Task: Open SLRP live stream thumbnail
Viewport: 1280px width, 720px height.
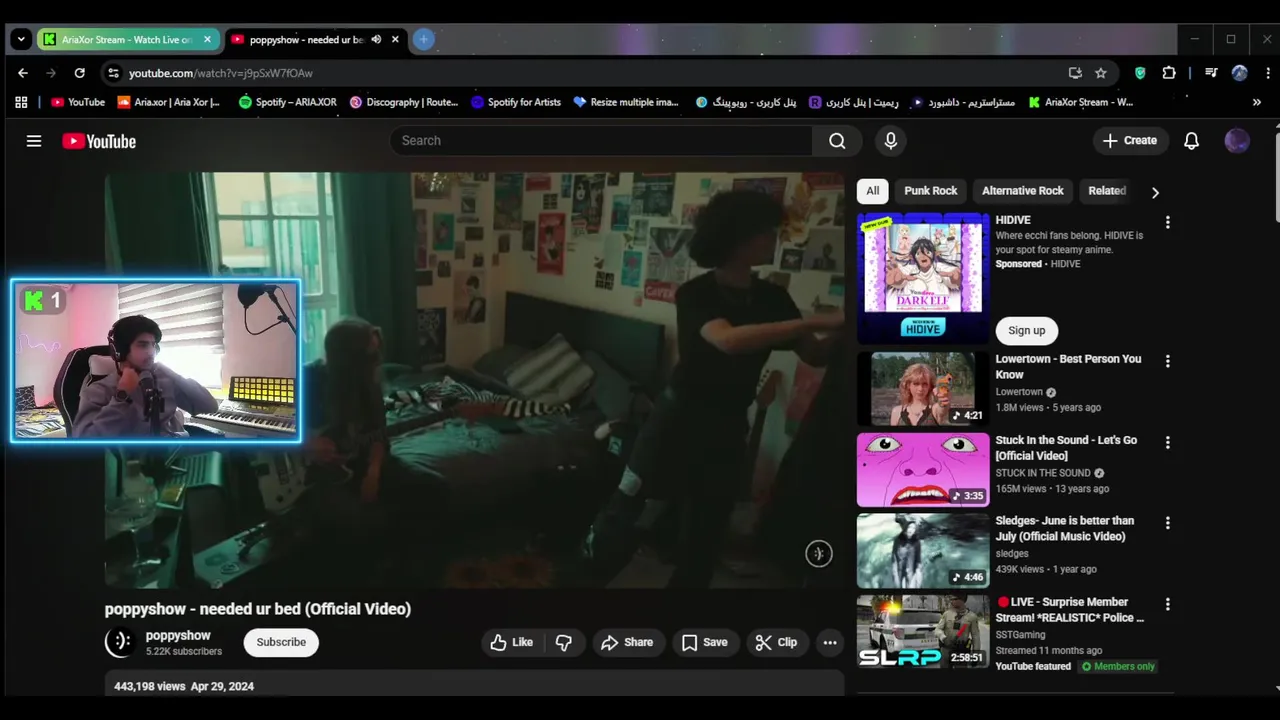Action: coord(923,631)
